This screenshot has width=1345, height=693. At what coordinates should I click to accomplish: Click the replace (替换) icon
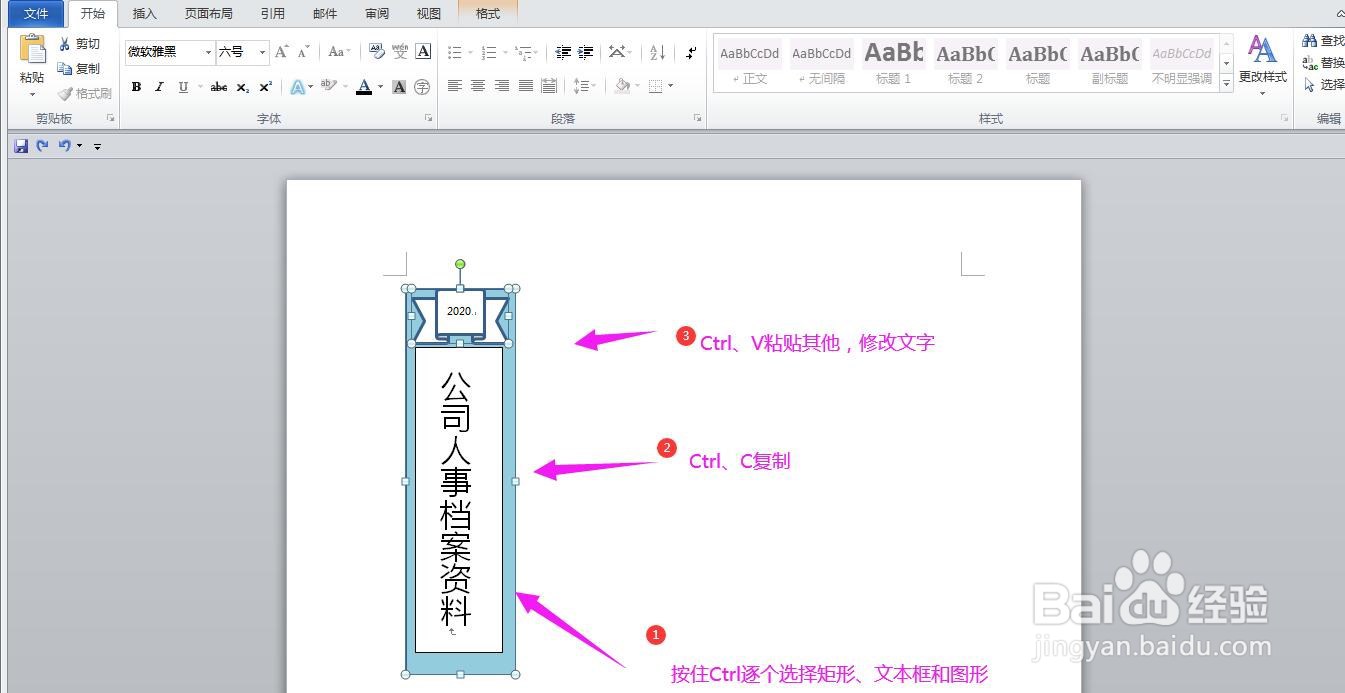pos(1322,62)
